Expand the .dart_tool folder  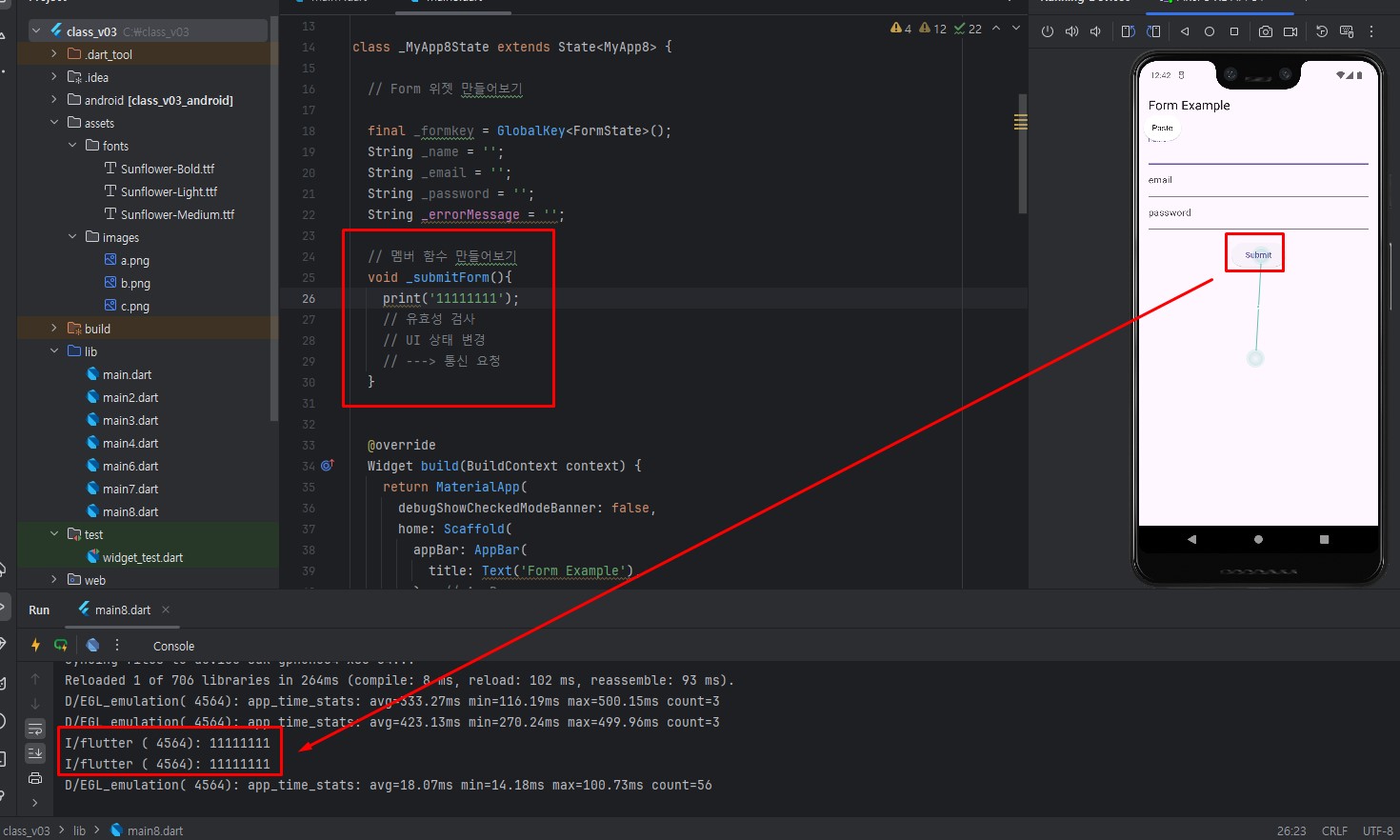click(x=54, y=54)
